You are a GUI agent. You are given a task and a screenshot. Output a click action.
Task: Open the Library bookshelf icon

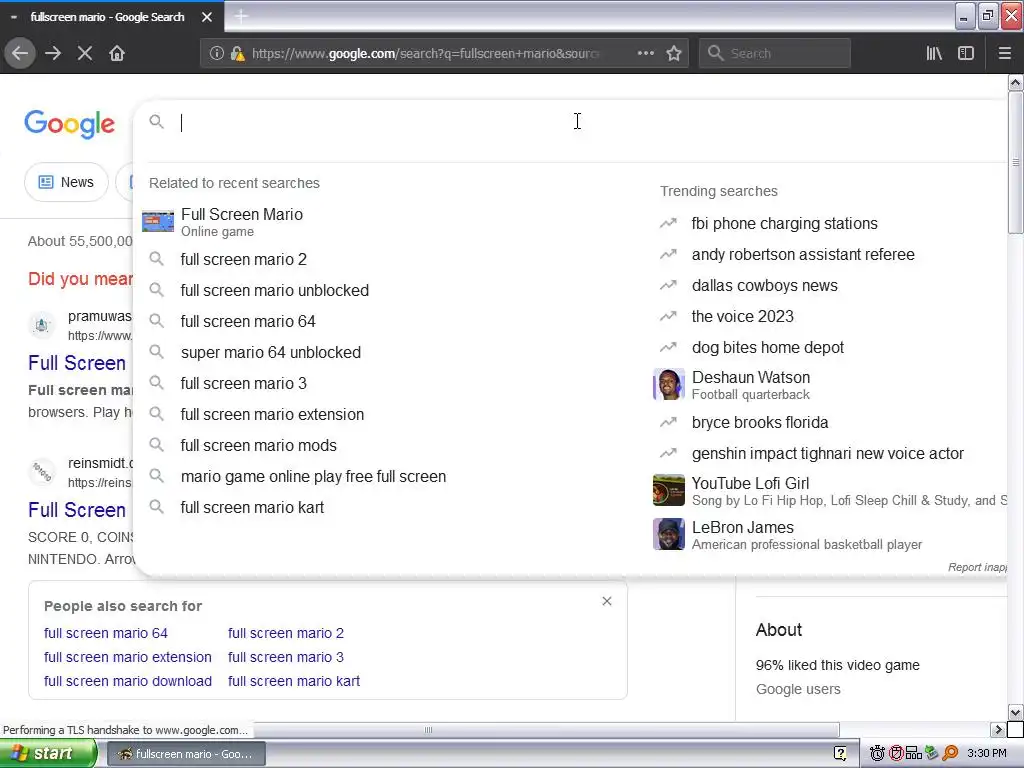pos(934,54)
